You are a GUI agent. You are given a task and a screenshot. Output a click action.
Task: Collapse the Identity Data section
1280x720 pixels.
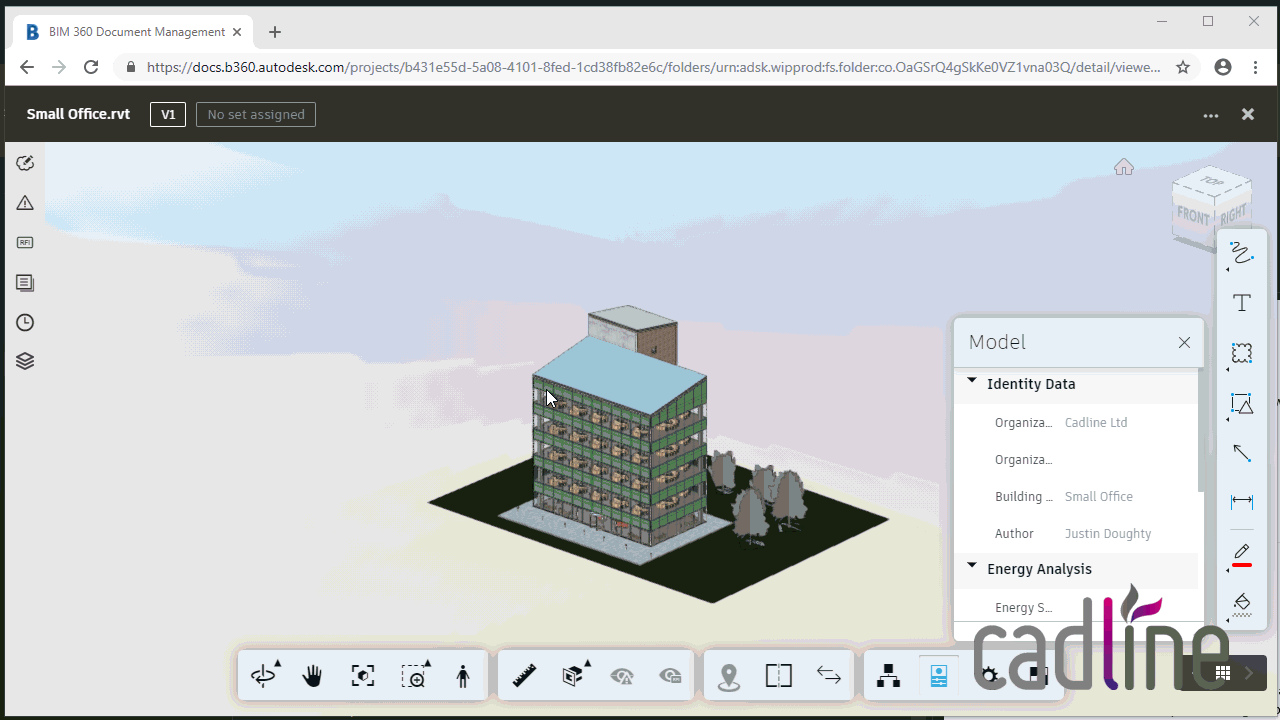pyautogui.click(x=972, y=381)
